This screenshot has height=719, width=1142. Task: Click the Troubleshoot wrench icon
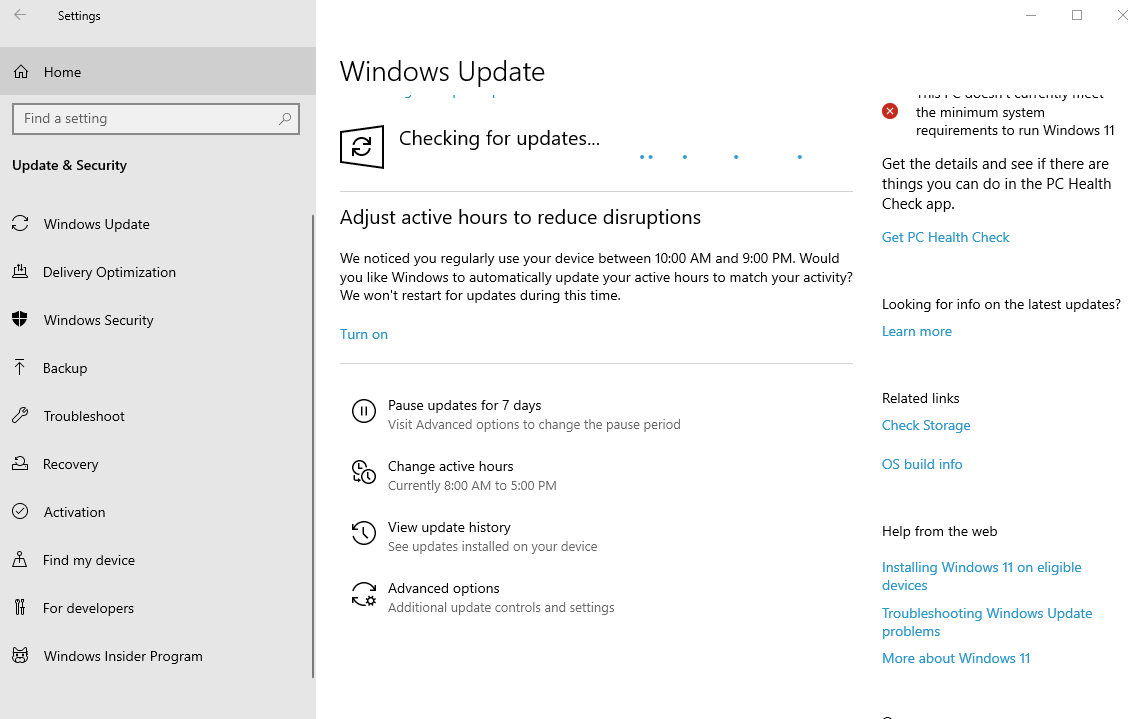tap(20, 416)
